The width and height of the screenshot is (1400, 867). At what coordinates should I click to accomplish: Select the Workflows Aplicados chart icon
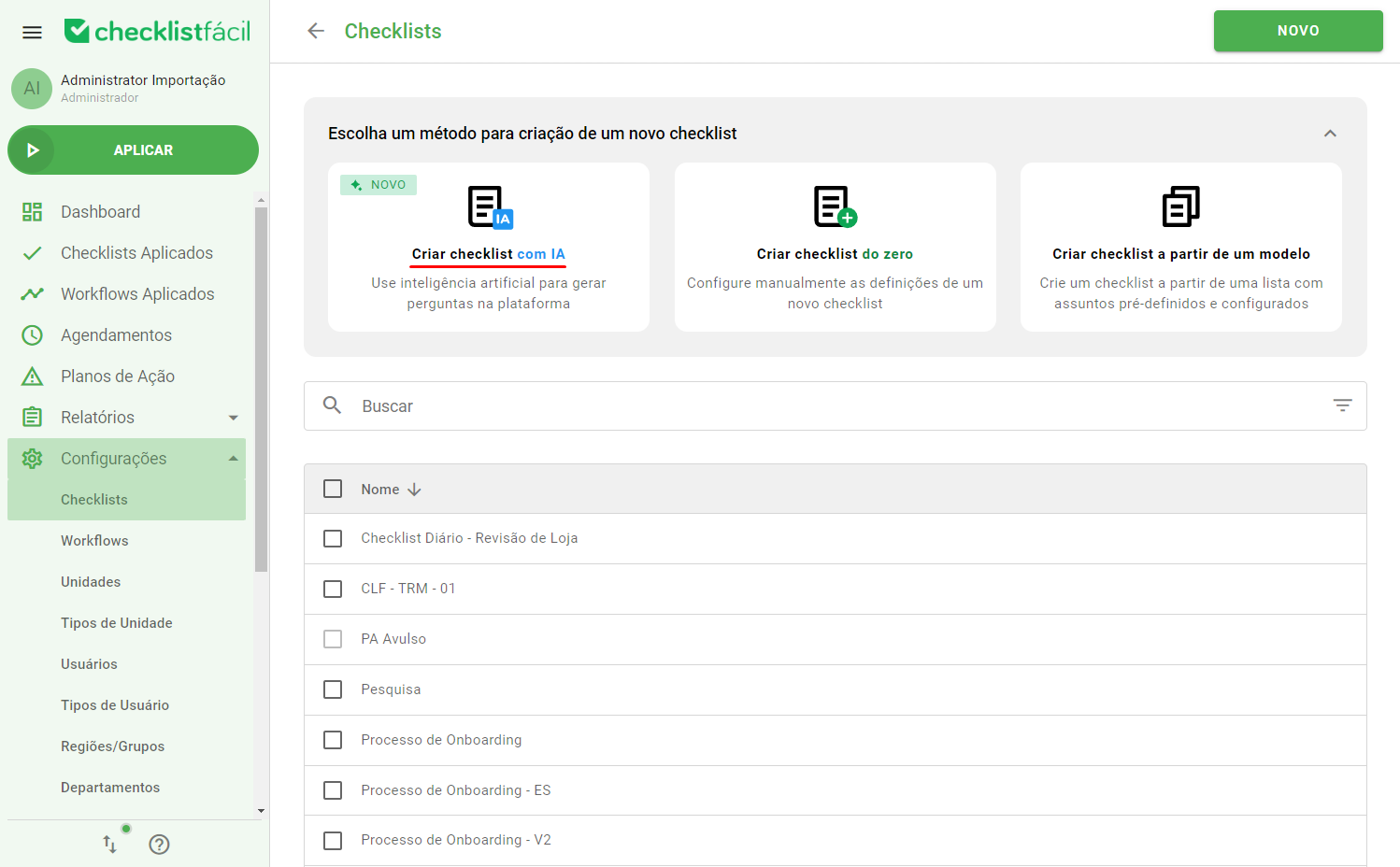coord(32,293)
